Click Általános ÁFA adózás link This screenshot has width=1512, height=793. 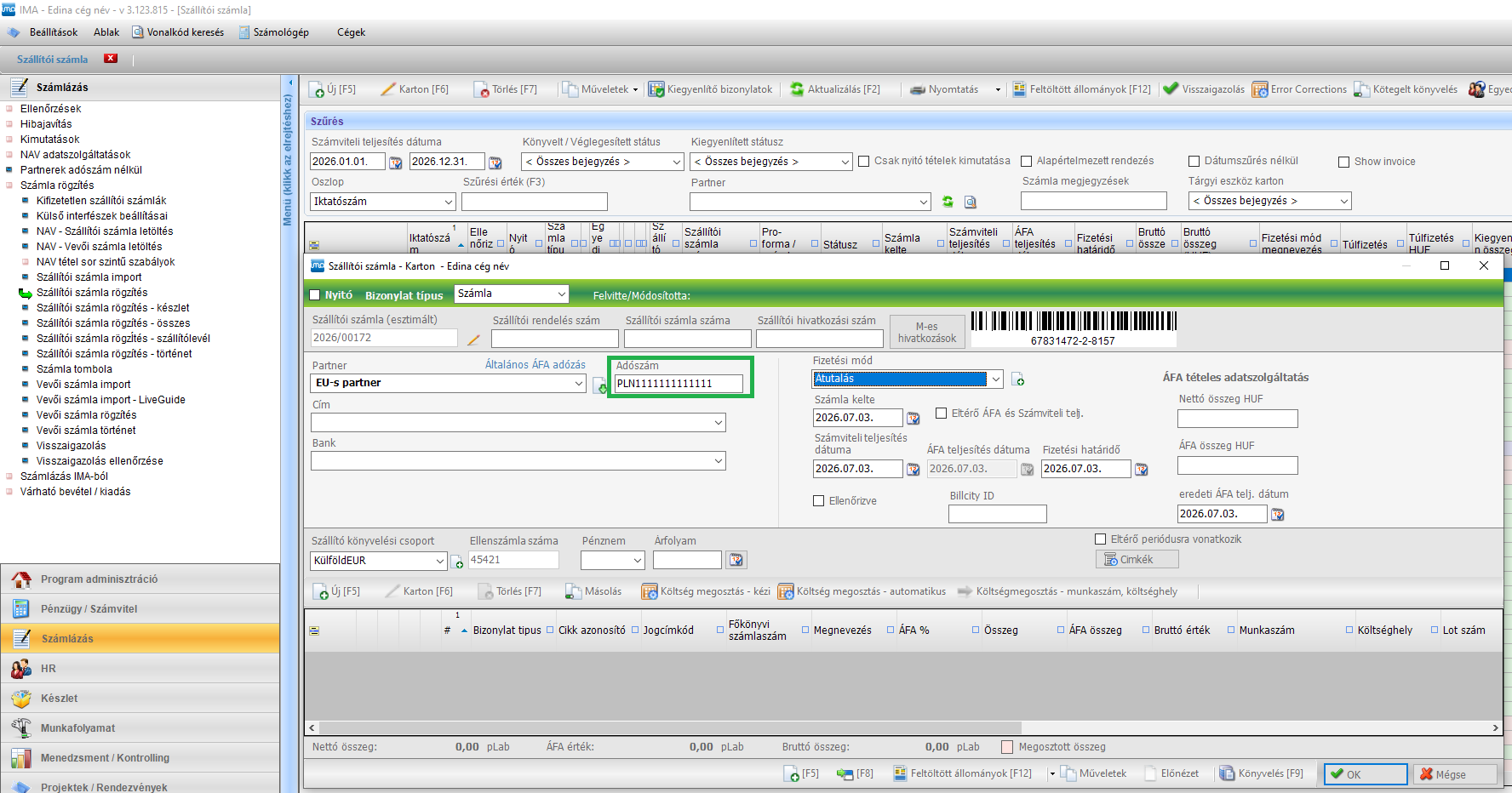point(535,364)
